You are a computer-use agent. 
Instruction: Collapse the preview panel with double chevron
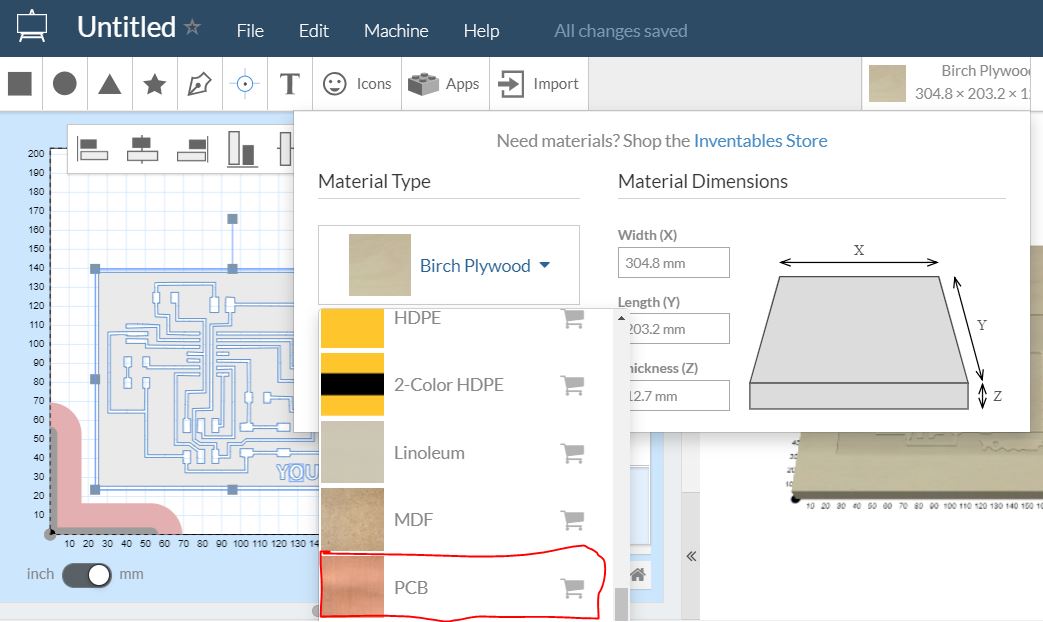(x=691, y=556)
